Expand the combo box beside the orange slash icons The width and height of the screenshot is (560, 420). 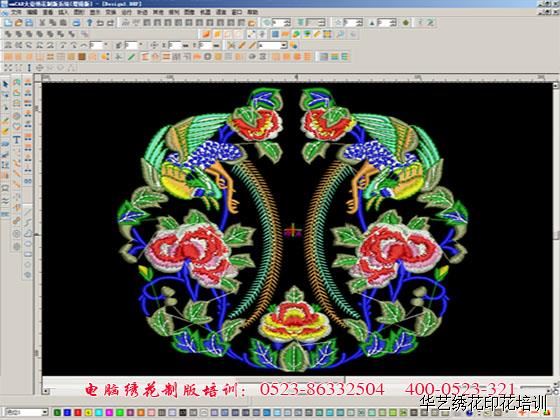coord(284,45)
